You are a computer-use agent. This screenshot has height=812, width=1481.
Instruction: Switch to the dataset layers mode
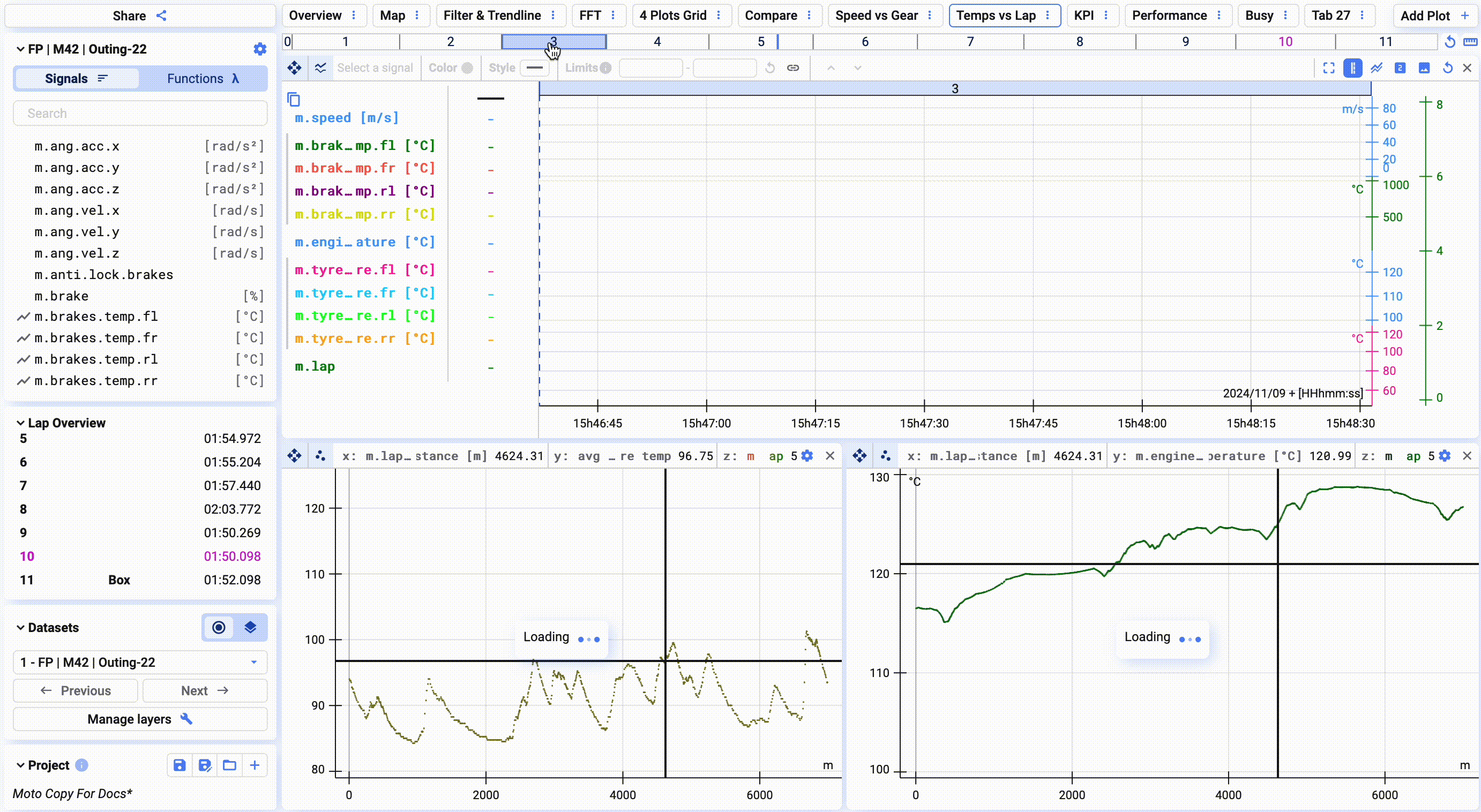pyautogui.click(x=250, y=627)
